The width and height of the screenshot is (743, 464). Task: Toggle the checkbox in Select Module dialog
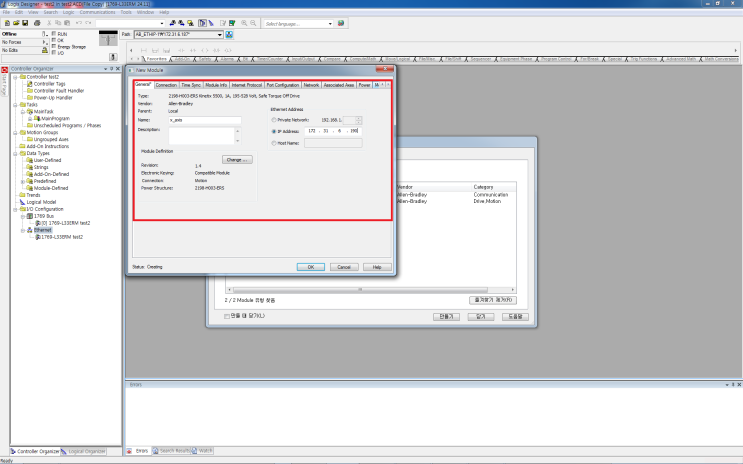click(x=227, y=316)
